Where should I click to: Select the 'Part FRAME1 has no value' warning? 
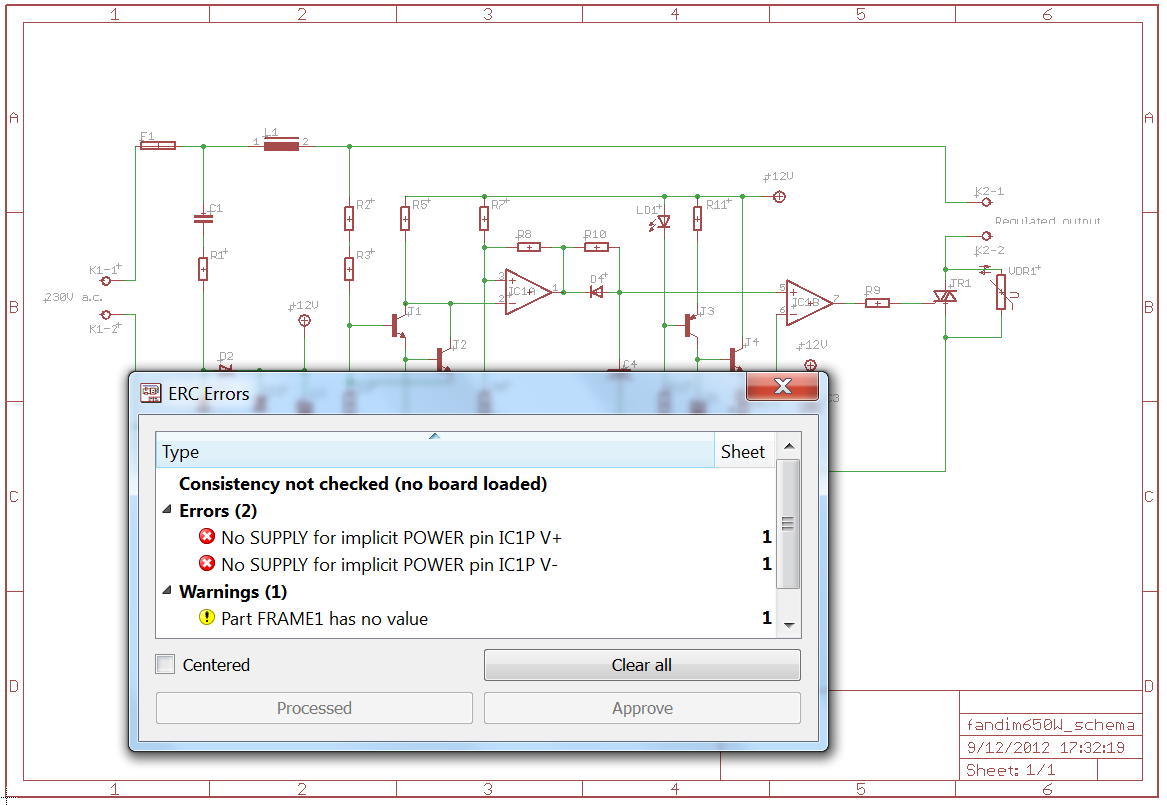[x=324, y=619]
